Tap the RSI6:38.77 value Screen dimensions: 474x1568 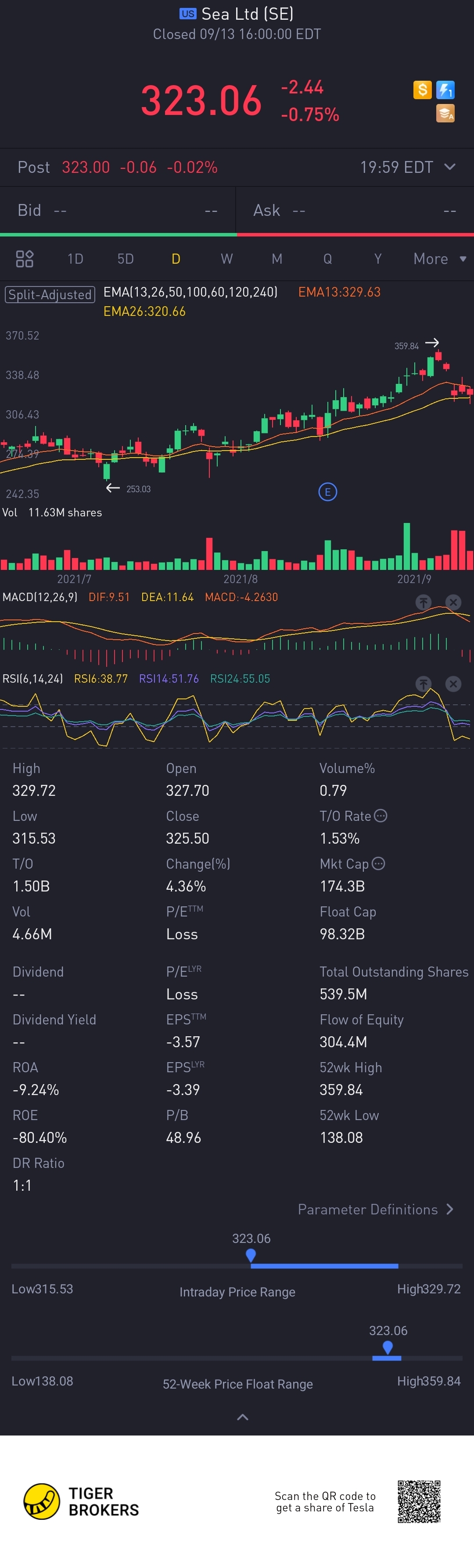pos(101,679)
